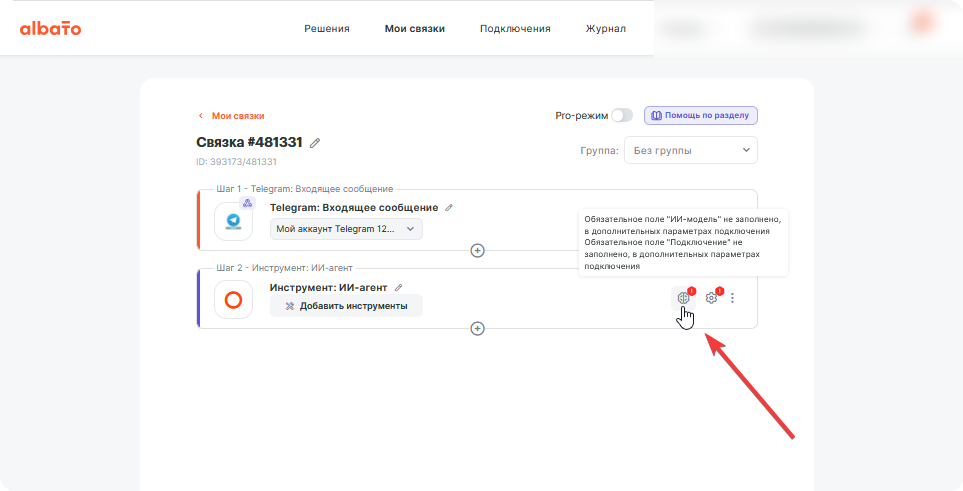Click Telegram: Входящее сообщение step title
Screen dimensions: 963x491
(354, 208)
